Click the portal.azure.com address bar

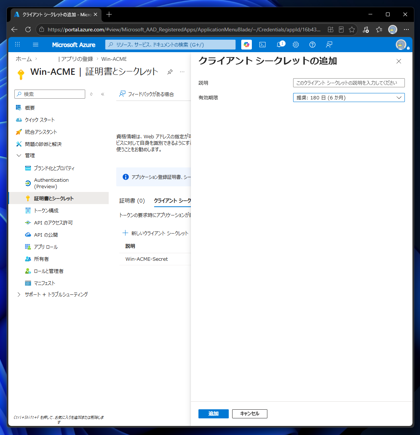183,30
